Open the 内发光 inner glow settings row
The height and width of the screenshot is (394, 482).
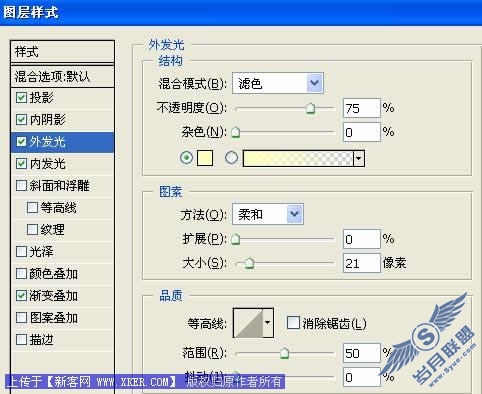click(62, 164)
